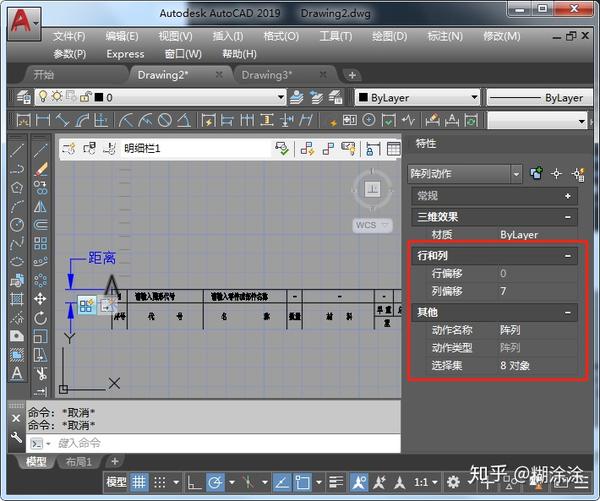Open the object type dropdown 阵列动作
600x501 pixels.
click(x=516, y=174)
